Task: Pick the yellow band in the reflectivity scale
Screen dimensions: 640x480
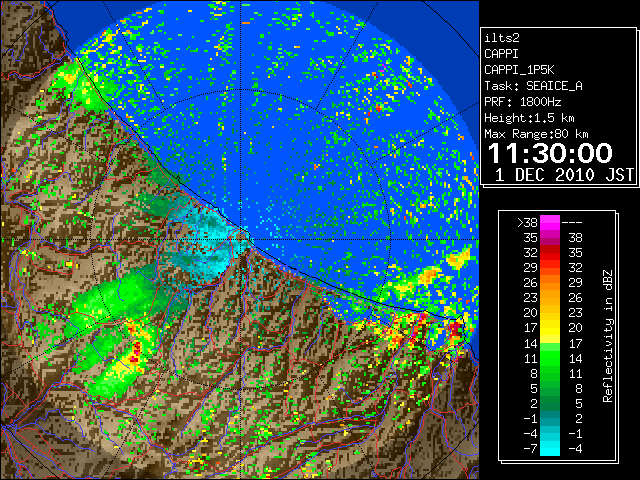Action: [x=550, y=329]
